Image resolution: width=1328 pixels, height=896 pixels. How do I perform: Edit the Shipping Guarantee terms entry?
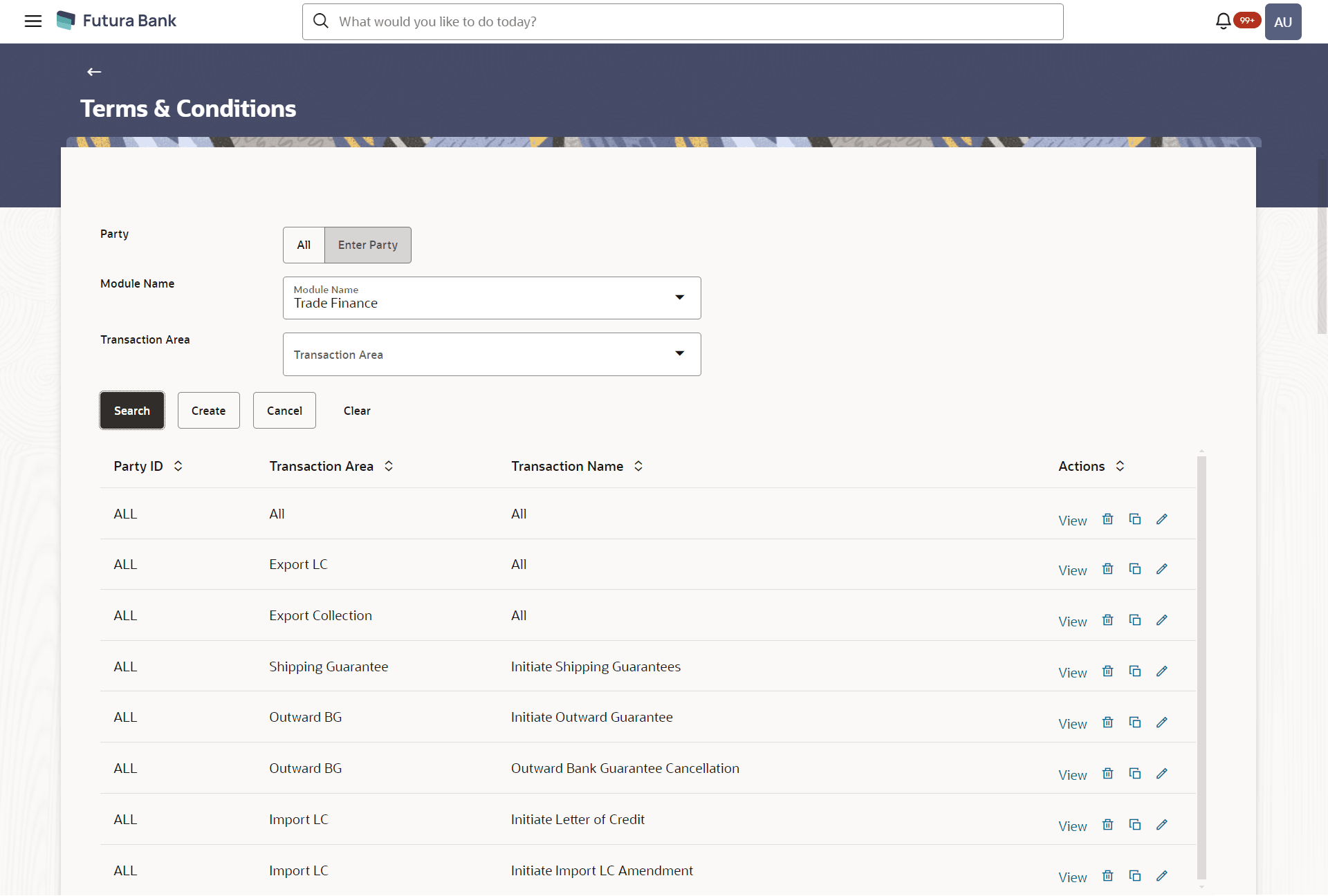[1162, 671]
